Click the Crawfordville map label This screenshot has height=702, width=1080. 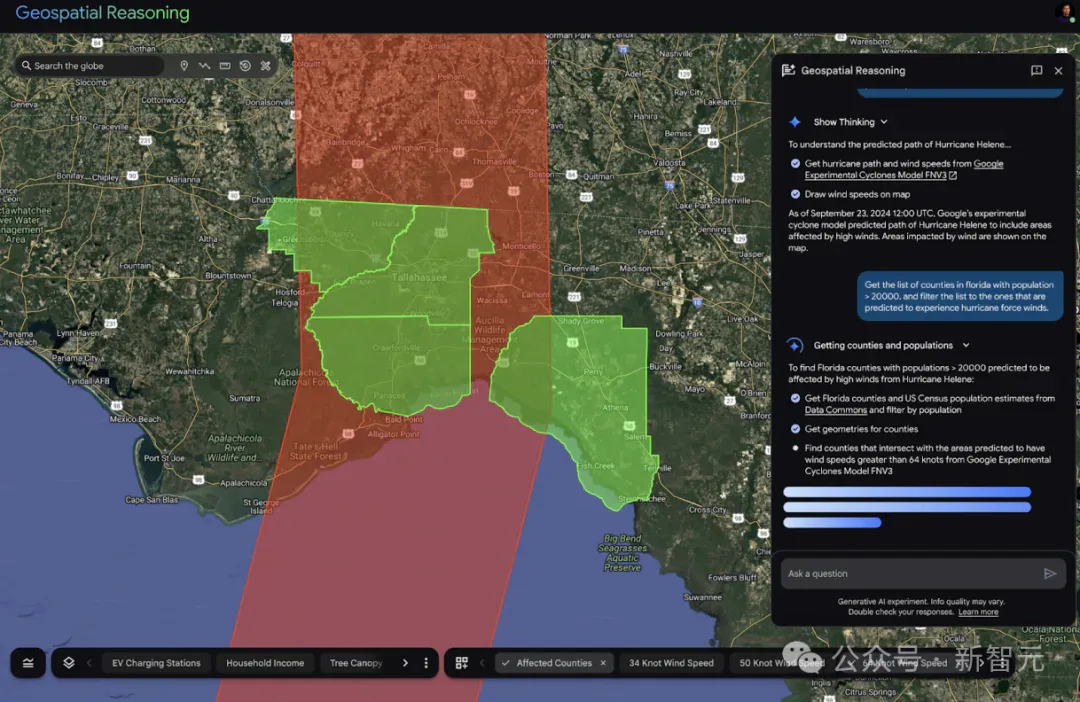click(x=396, y=348)
